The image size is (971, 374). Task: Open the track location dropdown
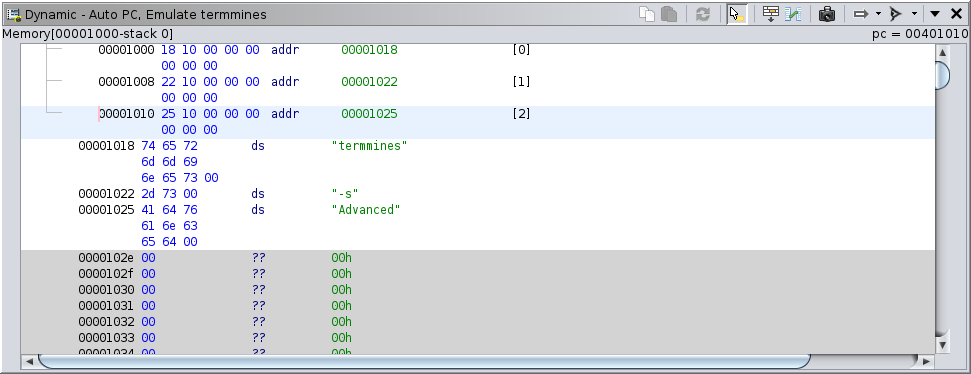click(x=914, y=14)
